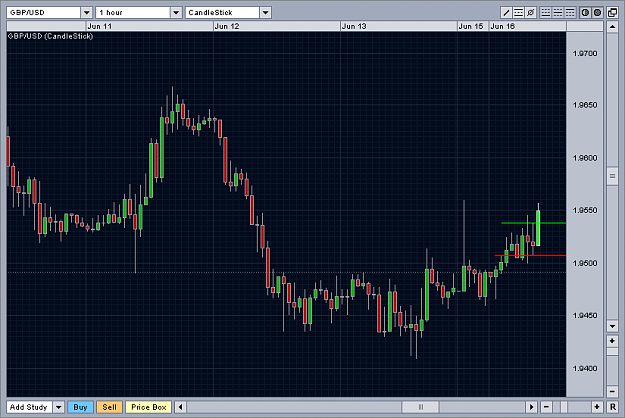
Task: Click the GBP/USD symbol field
Action: (43, 13)
